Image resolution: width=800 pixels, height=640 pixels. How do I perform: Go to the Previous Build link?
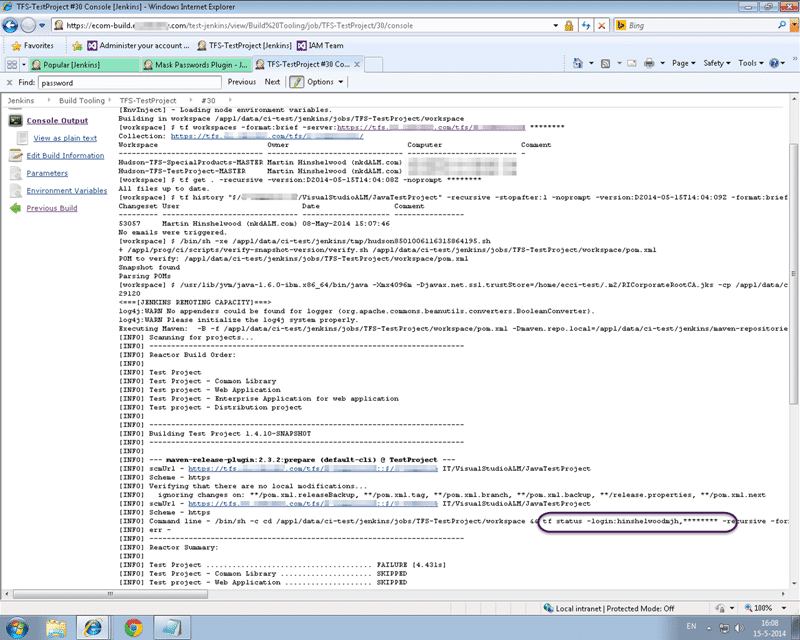tap(52, 208)
